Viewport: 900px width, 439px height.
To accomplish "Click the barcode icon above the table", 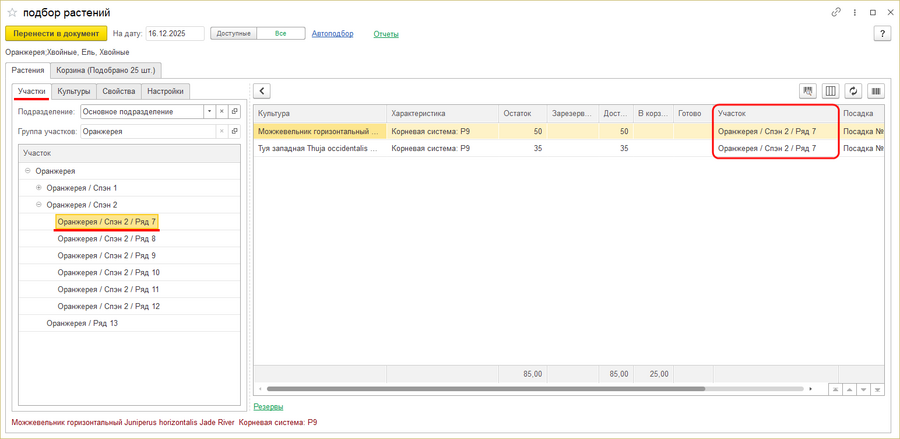I will pyautogui.click(x=876, y=91).
